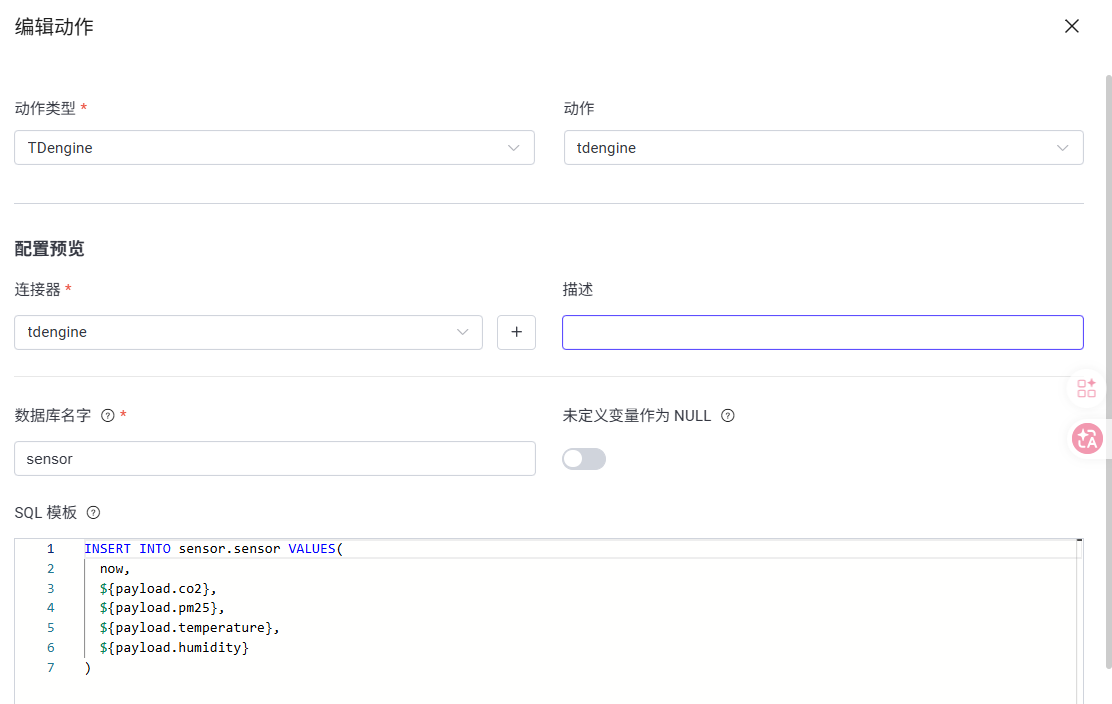Open the floating apps grid widget
The image size is (1112, 704).
tap(1086, 388)
